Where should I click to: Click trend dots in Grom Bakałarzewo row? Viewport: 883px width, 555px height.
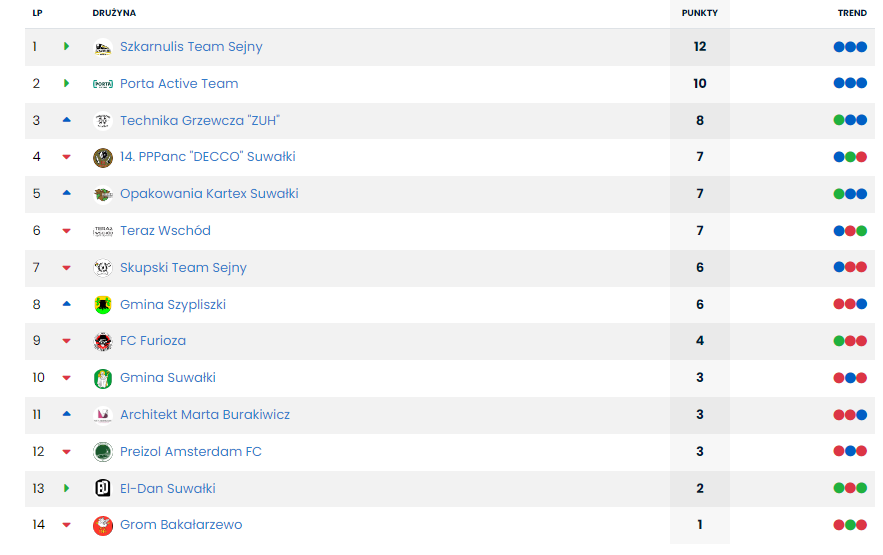click(850, 525)
